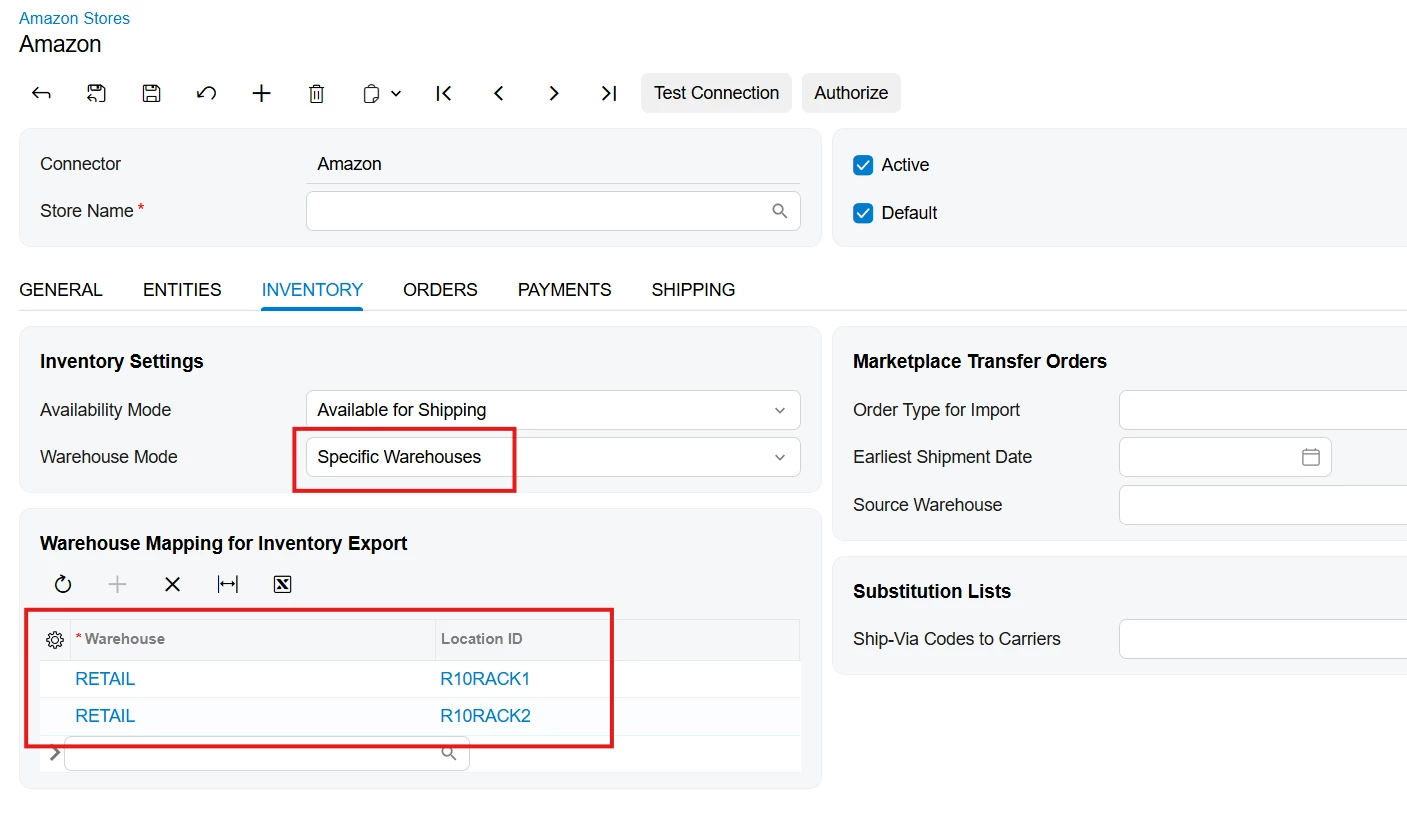The height and width of the screenshot is (840, 1407).
Task: Switch to the ENTITIES tab
Action: (182, 290)
